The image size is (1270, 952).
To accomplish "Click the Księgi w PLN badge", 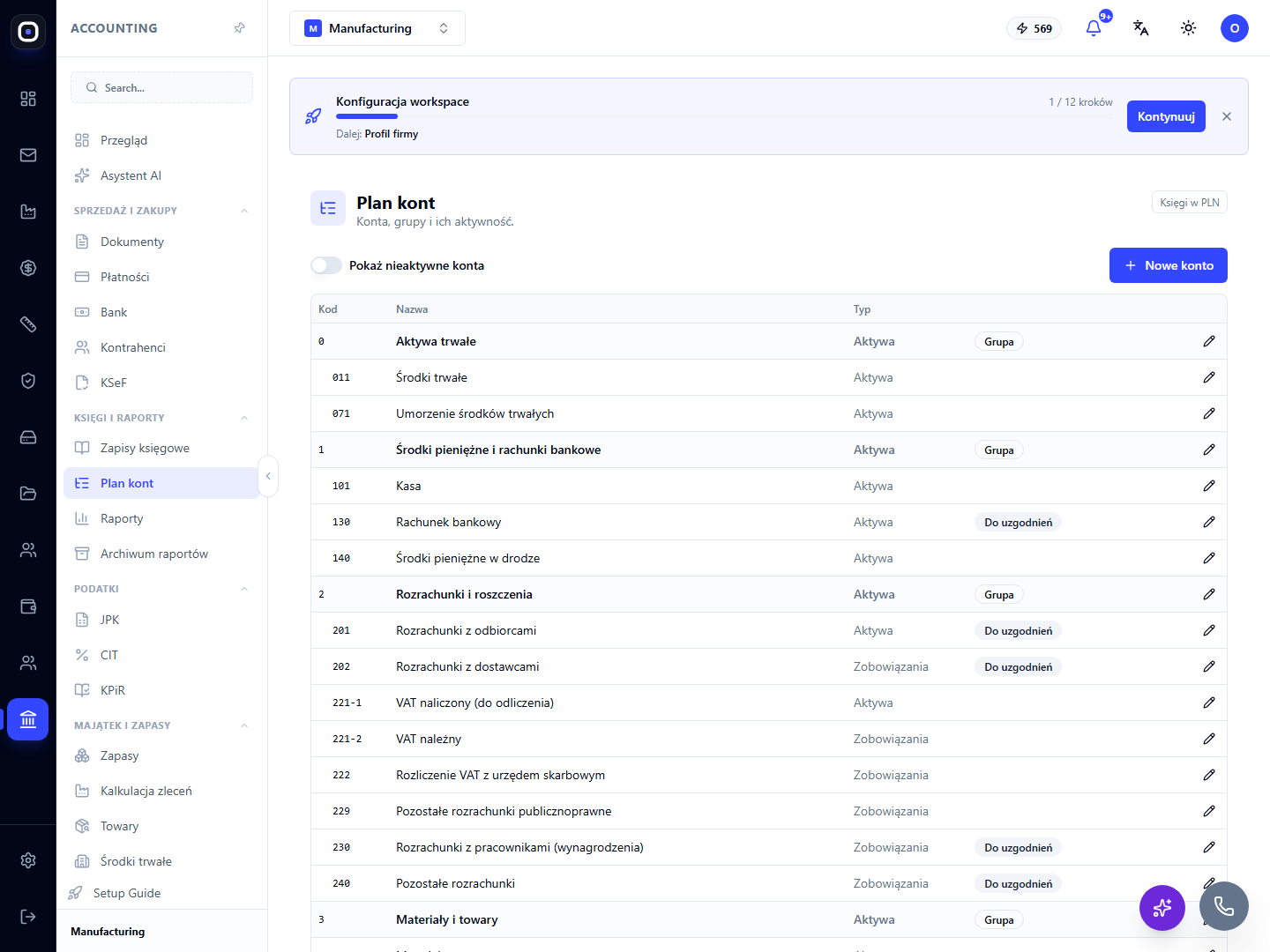I will [x=1190, y=203].
